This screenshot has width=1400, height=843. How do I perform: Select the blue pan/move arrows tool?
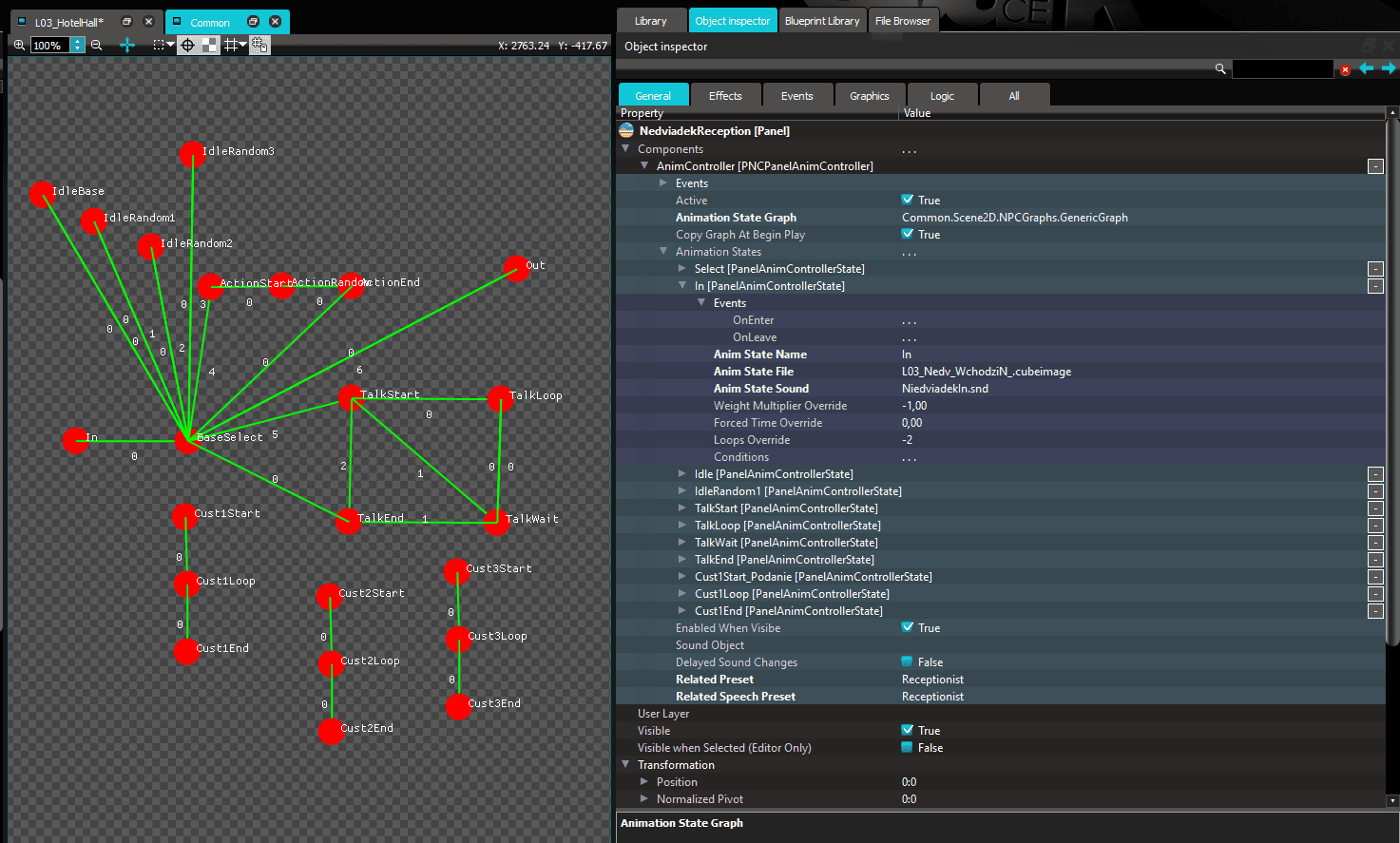(127, 45)
